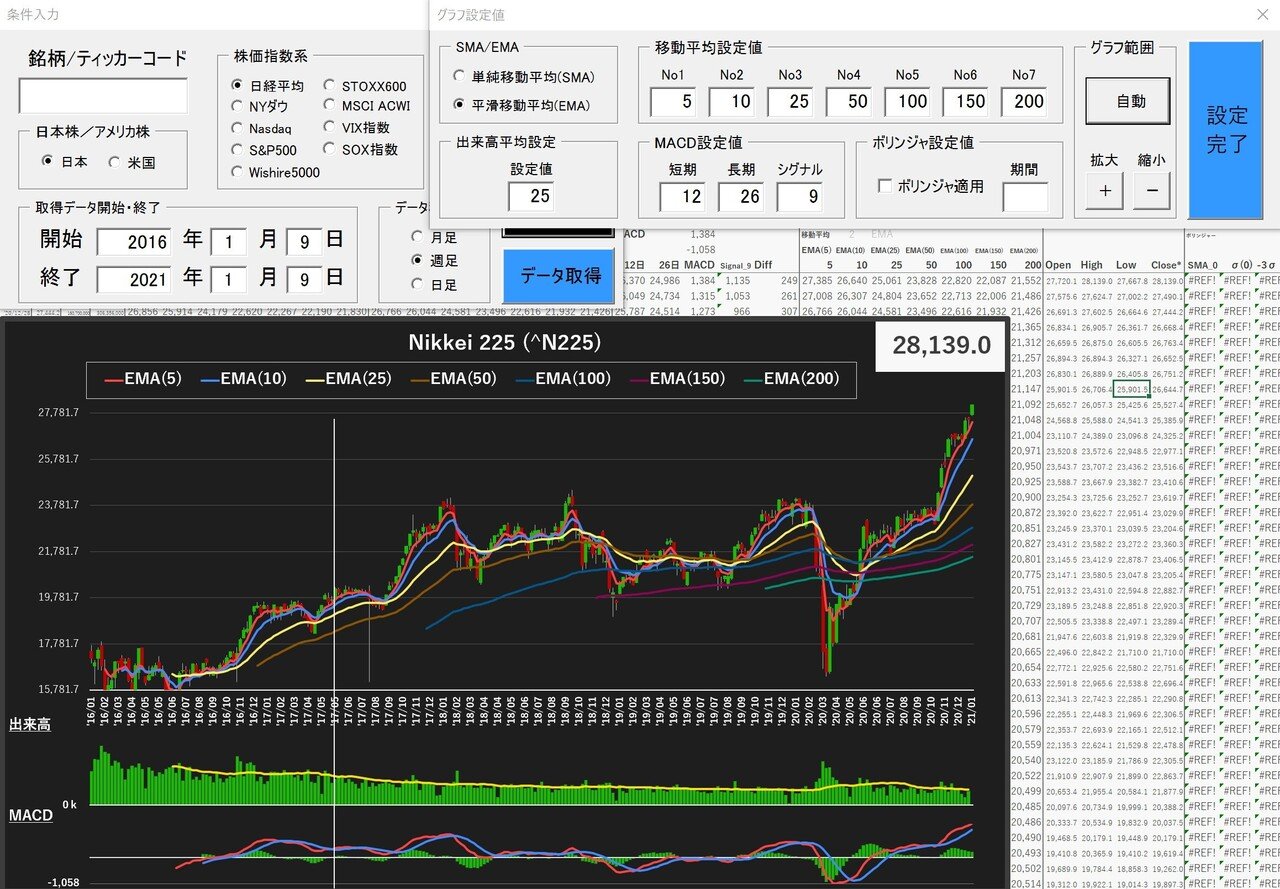Viewport: 1280px width, 889px height.
Task: Click the 開始 year field 2016
Action: (x=134, y=242)
